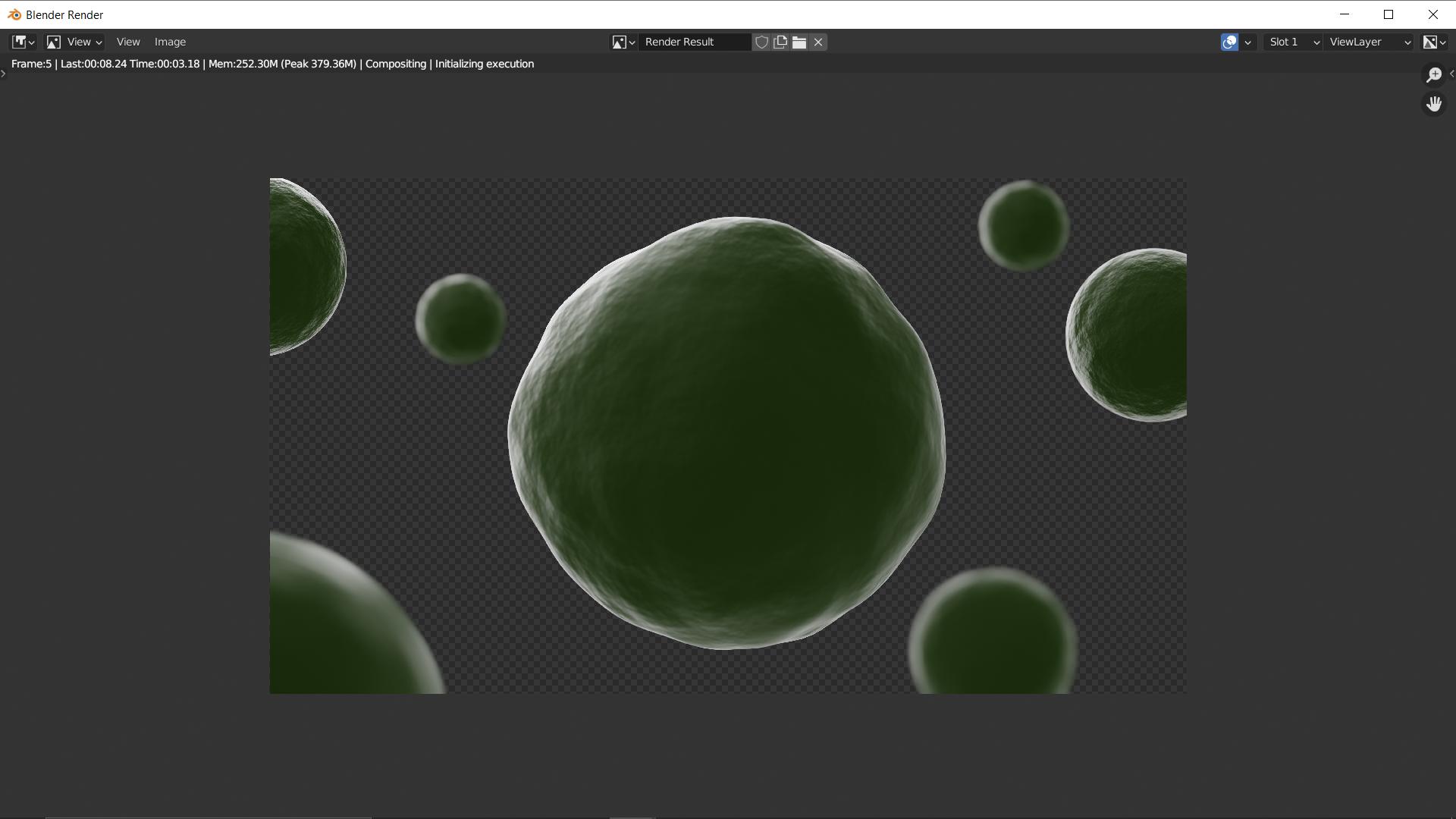Click Frame:5 status text
The width and height of the screenshot is (1456, 819).
point(31,64)
